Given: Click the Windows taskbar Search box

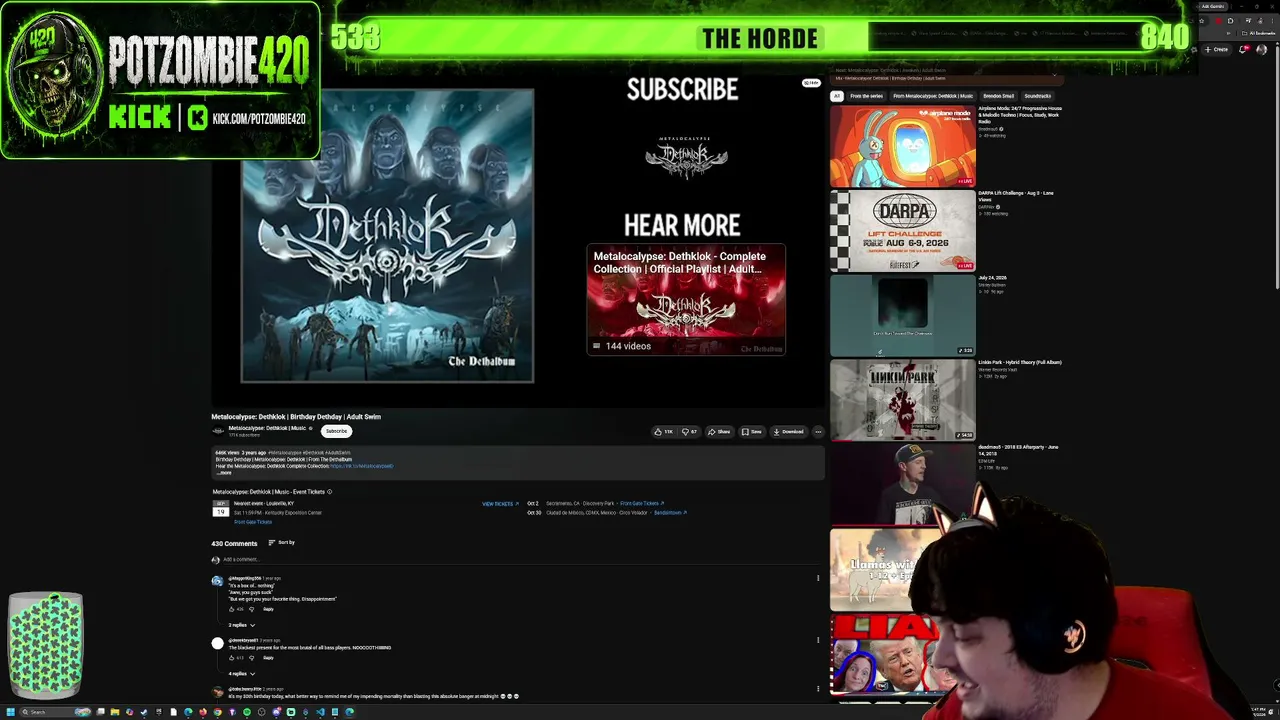Looking at the screenshot, I should 55,712.
